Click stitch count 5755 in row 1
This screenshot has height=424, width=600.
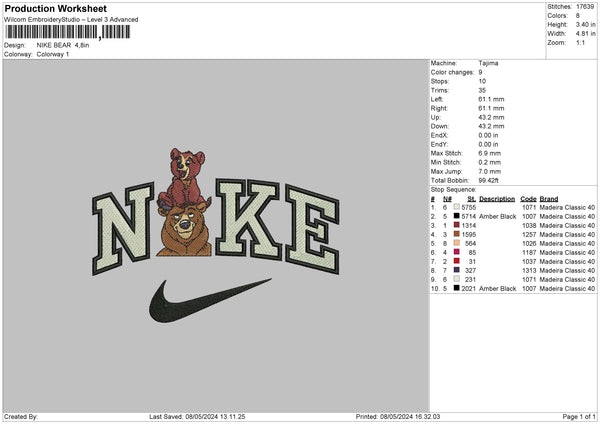(469, 207)
